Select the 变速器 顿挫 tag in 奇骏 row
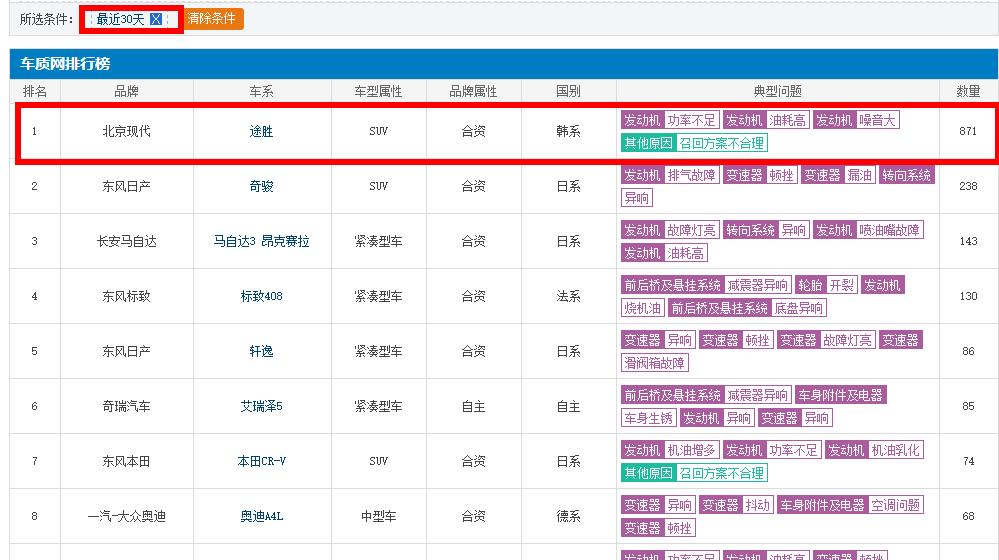 pyautogui.click(x=760, y=175)
